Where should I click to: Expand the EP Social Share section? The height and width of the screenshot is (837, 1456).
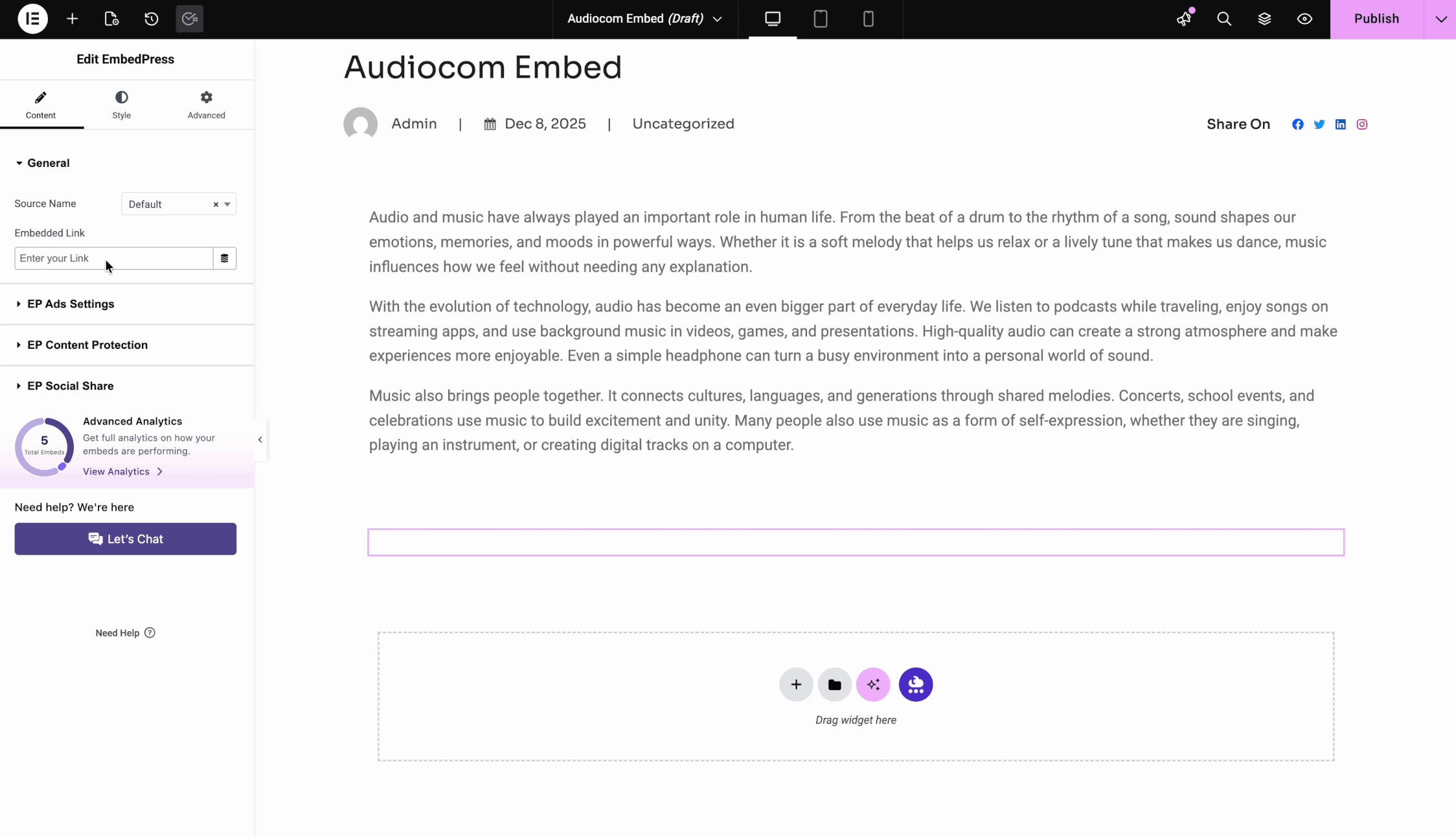click(x=70, y=386)
